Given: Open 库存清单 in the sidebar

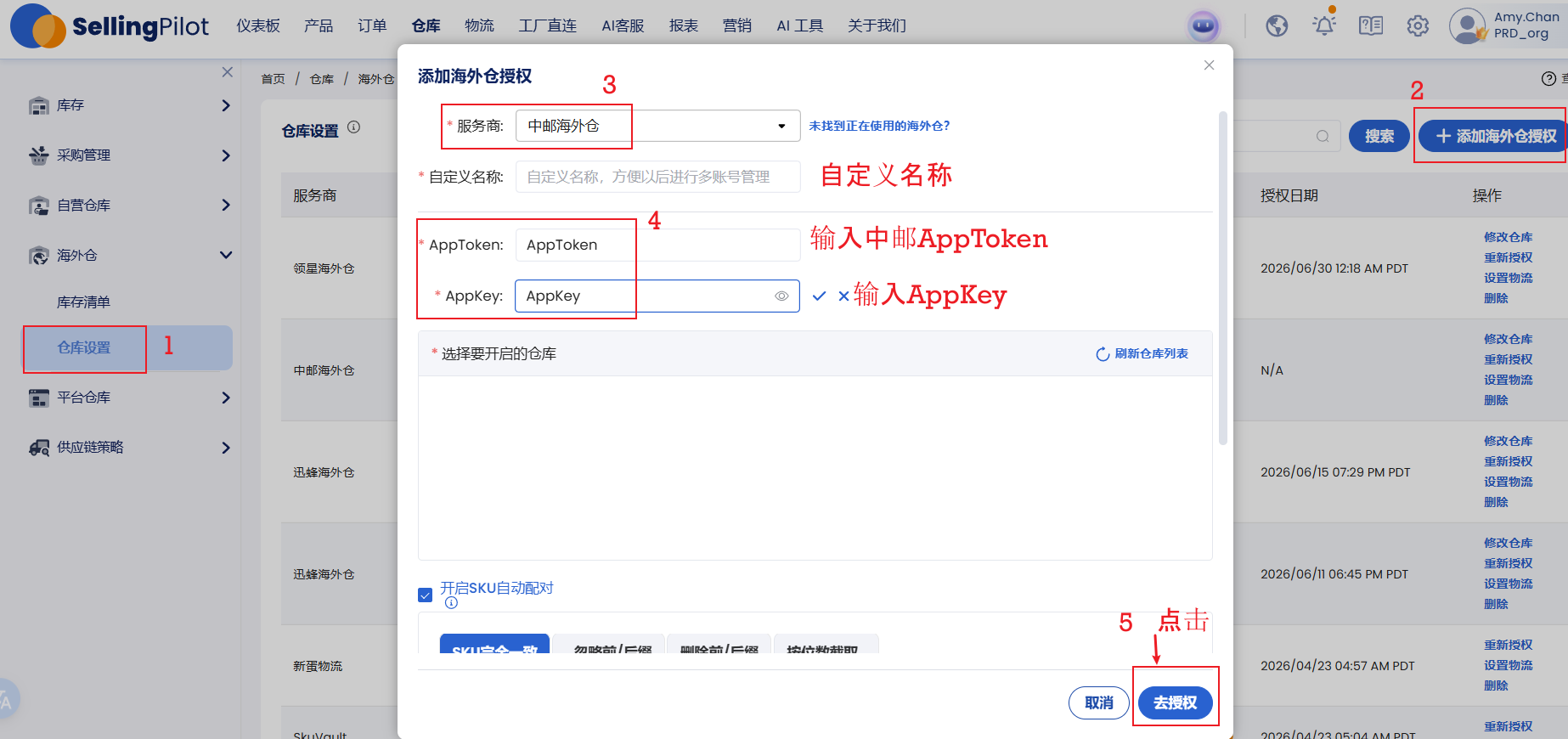Looking at the screenshot, I should (83, 302).
